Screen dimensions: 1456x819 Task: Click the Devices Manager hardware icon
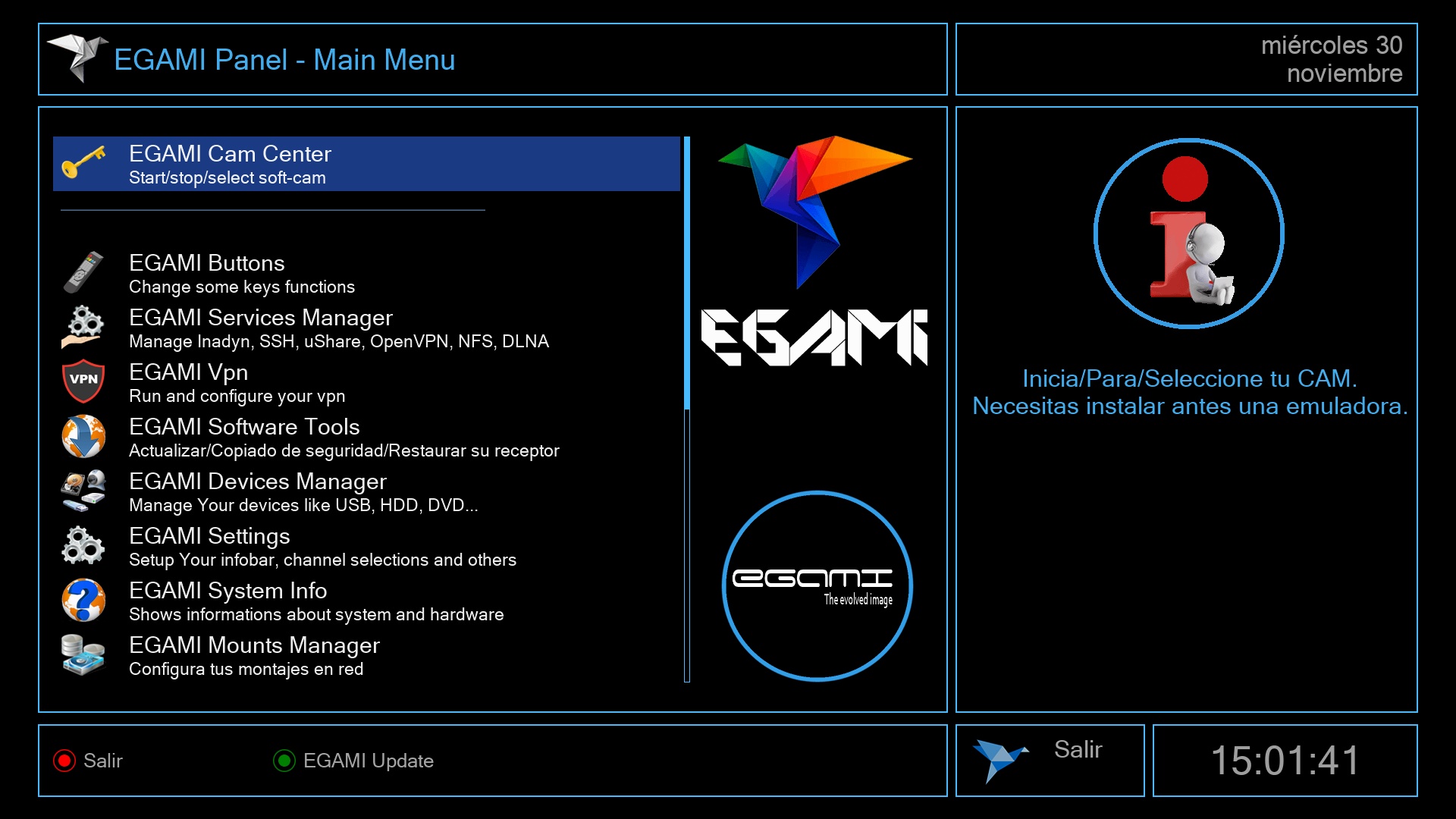pyautogui.click(x=83, y=491)
